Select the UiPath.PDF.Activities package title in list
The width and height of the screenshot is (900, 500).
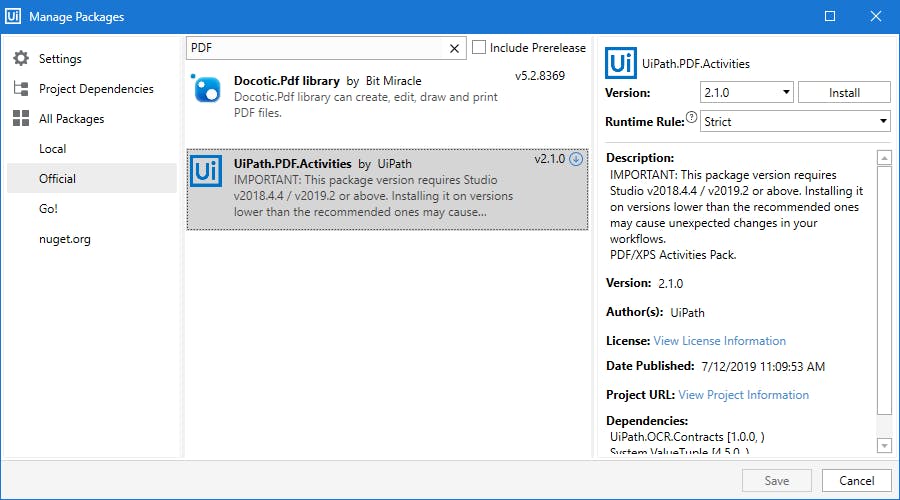coord(292,164)
